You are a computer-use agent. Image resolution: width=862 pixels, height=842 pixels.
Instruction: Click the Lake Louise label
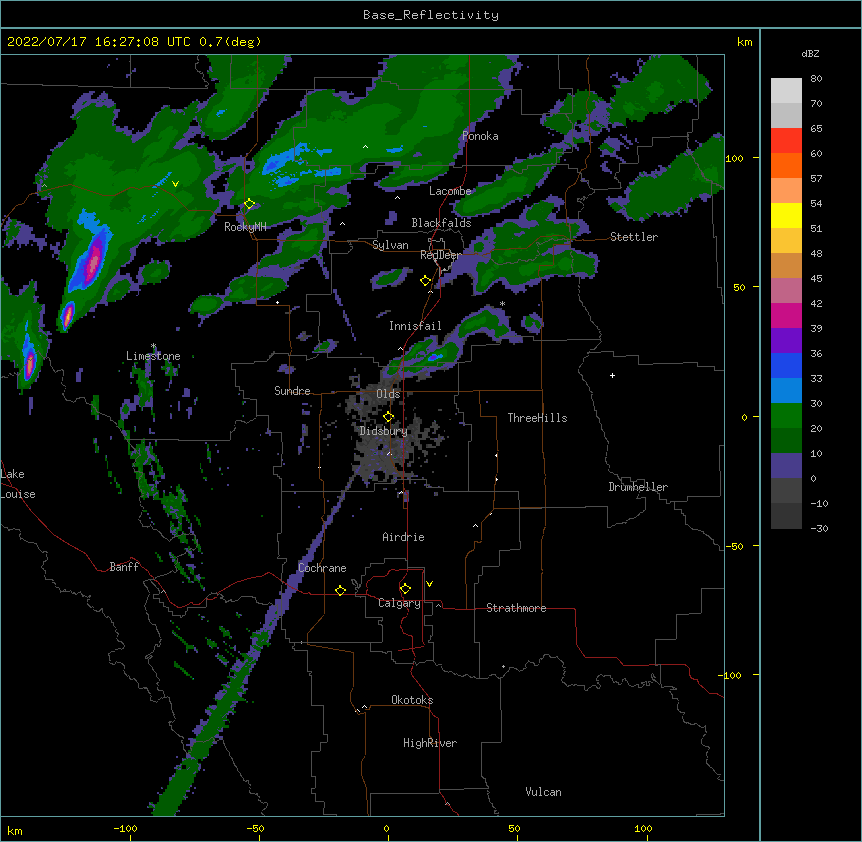[x=18, y=484]
